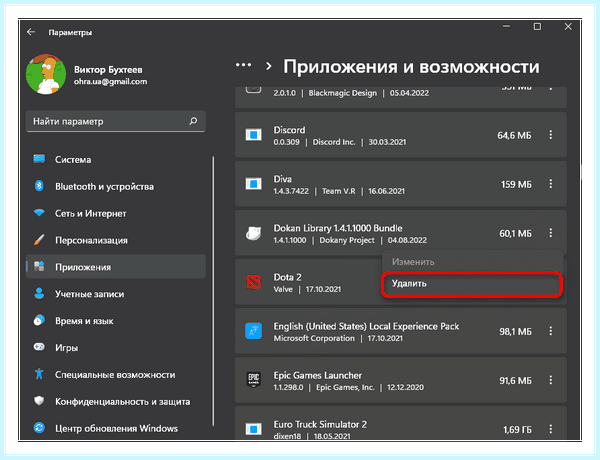Open three-dot menu for Euro Truck Simulator 2

pos(551,429)
